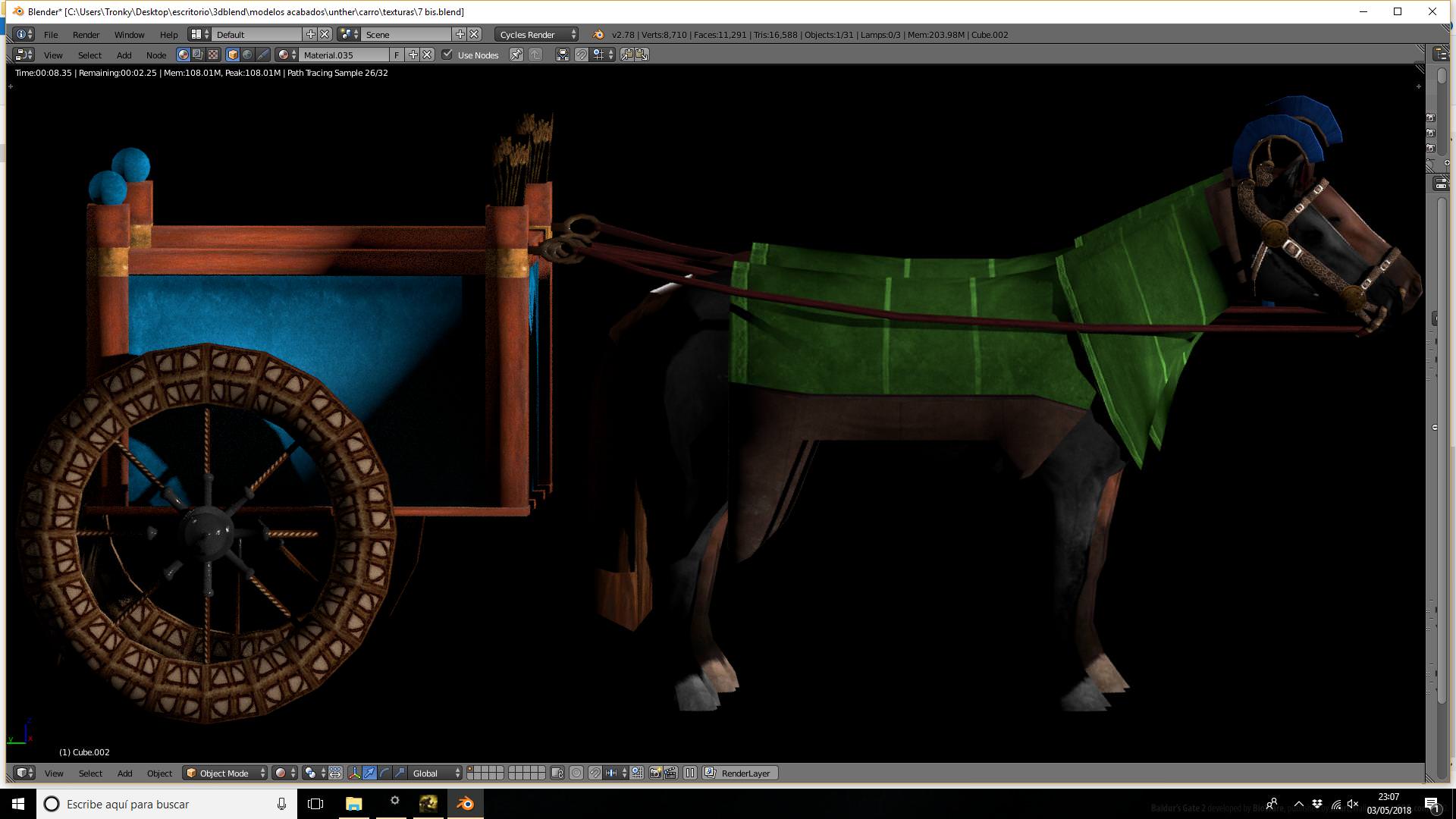This screenshot has width=1456, height=819.
Task: Toggle the 3D manipulator widget button
Action: tap(354, 773)
